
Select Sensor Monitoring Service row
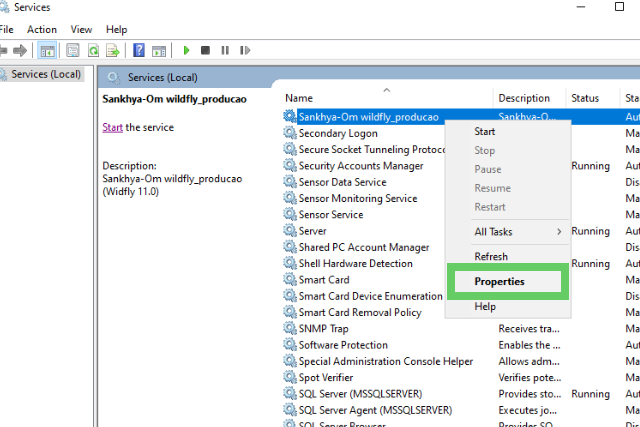pos(358,199)
